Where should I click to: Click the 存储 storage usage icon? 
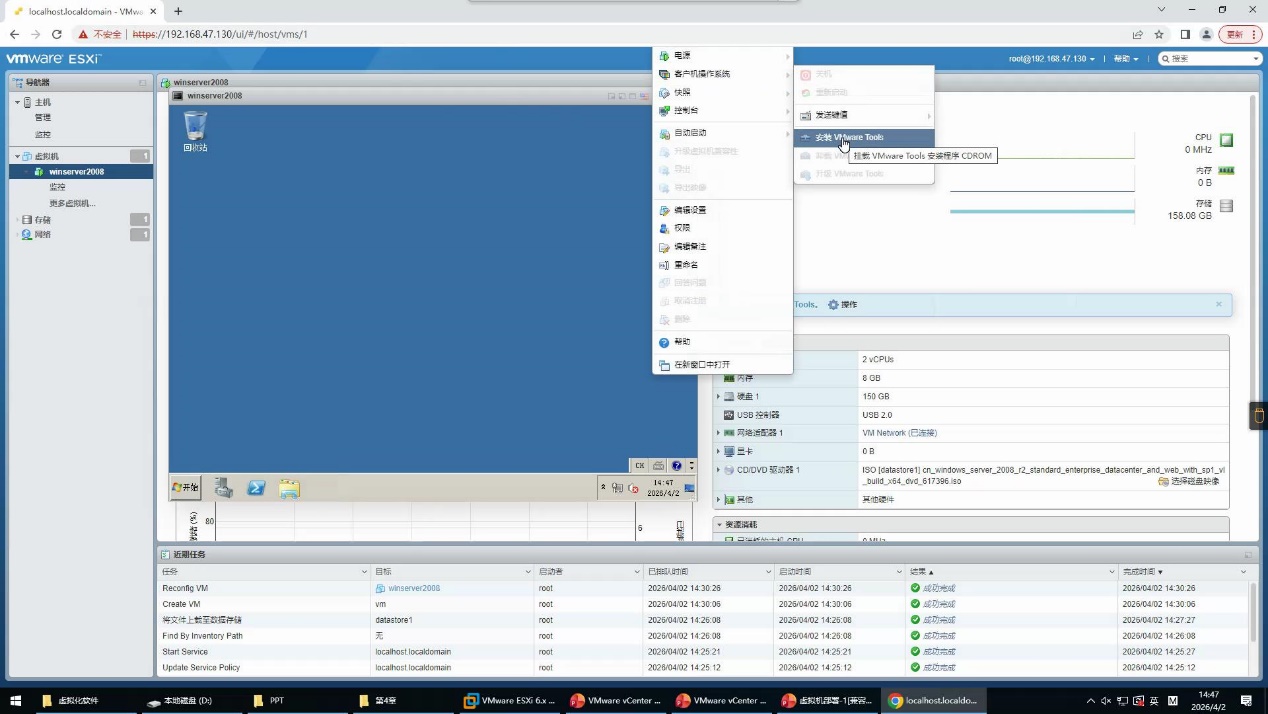pos(1226,206)
